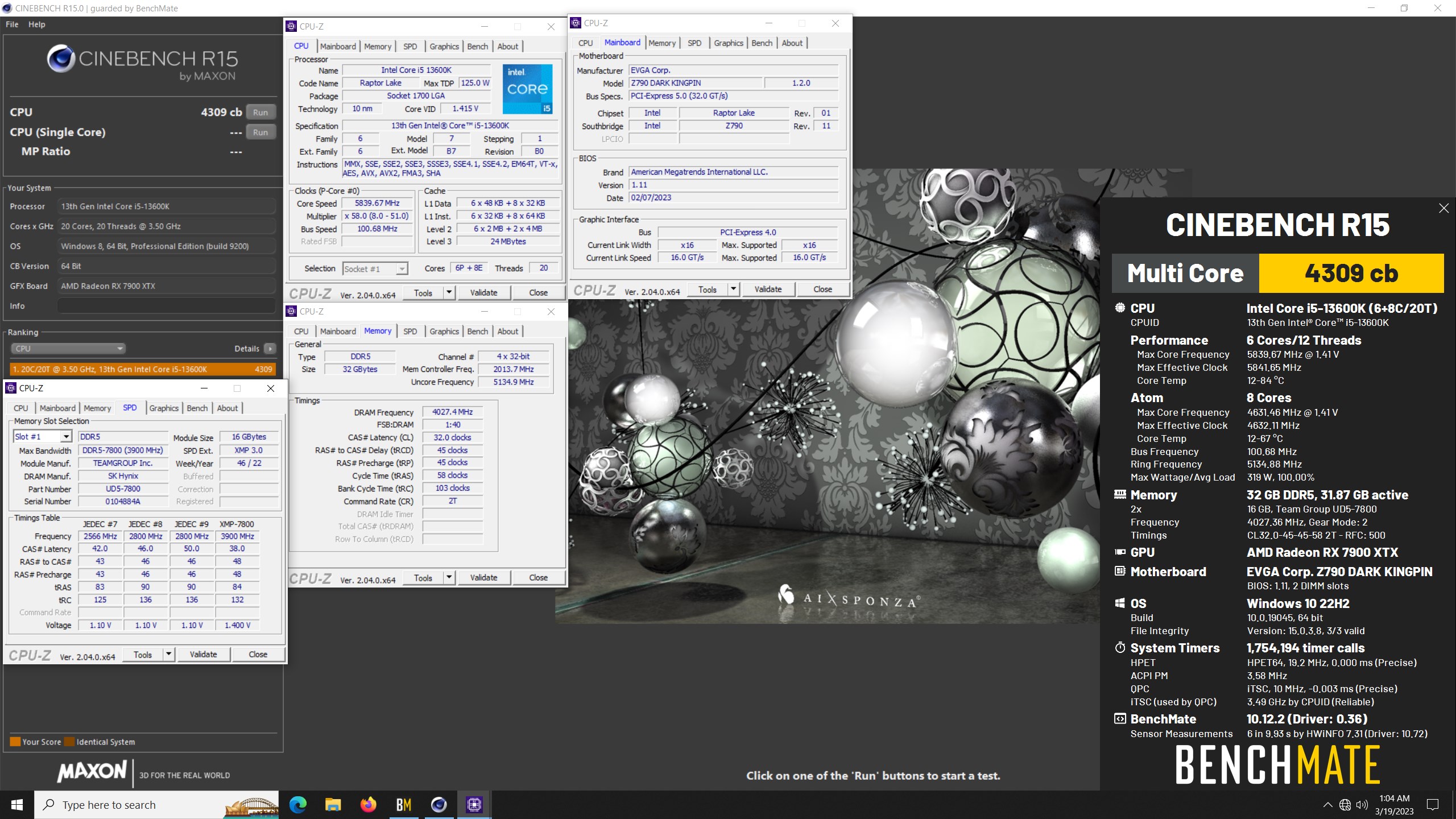Expand Tools dropdown arrow in the Memory window

click(449, 577)
